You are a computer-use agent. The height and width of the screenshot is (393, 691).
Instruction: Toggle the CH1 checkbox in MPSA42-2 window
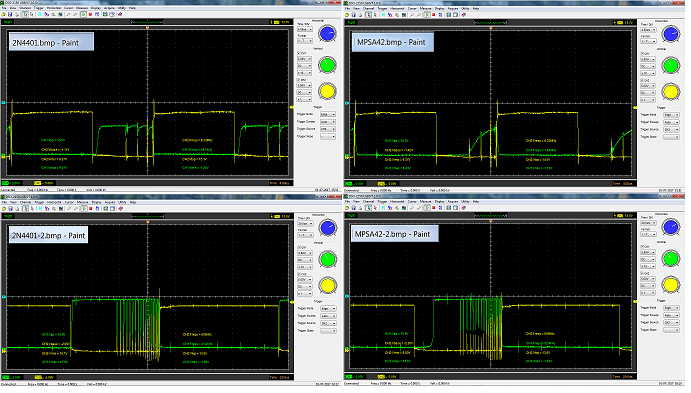coord(641,246)
